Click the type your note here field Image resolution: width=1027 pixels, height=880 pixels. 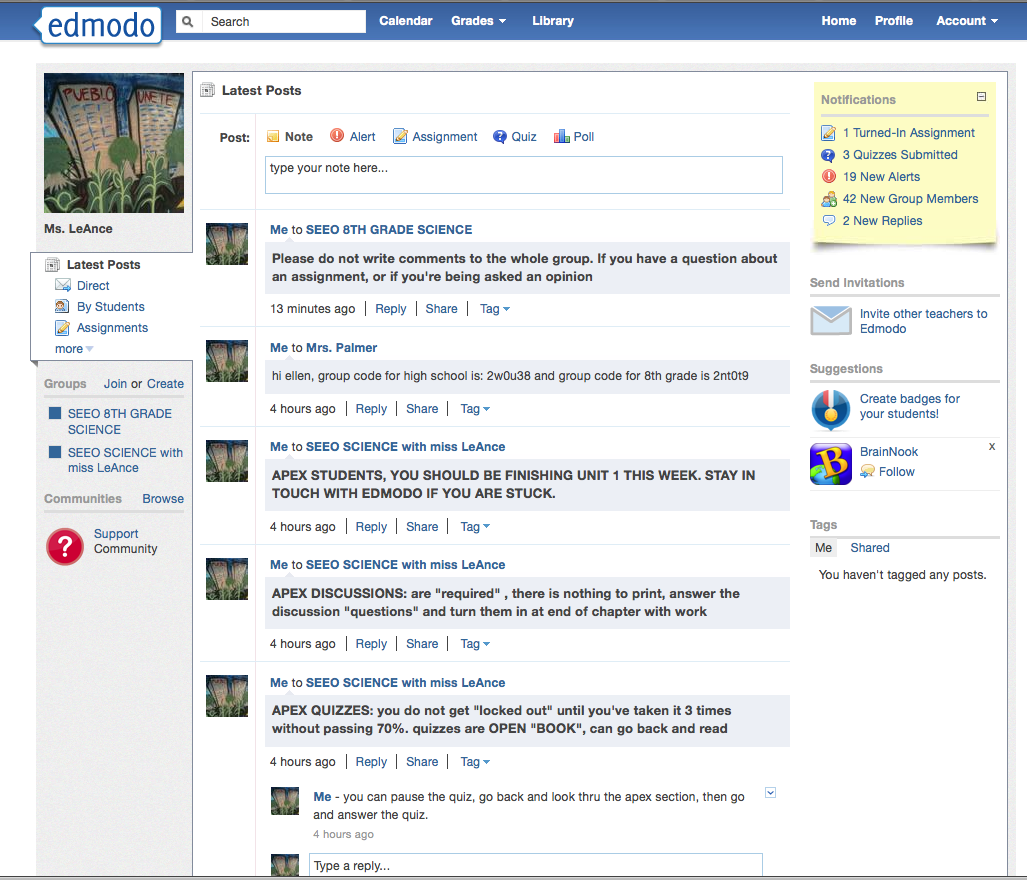(x=523, y=175)
